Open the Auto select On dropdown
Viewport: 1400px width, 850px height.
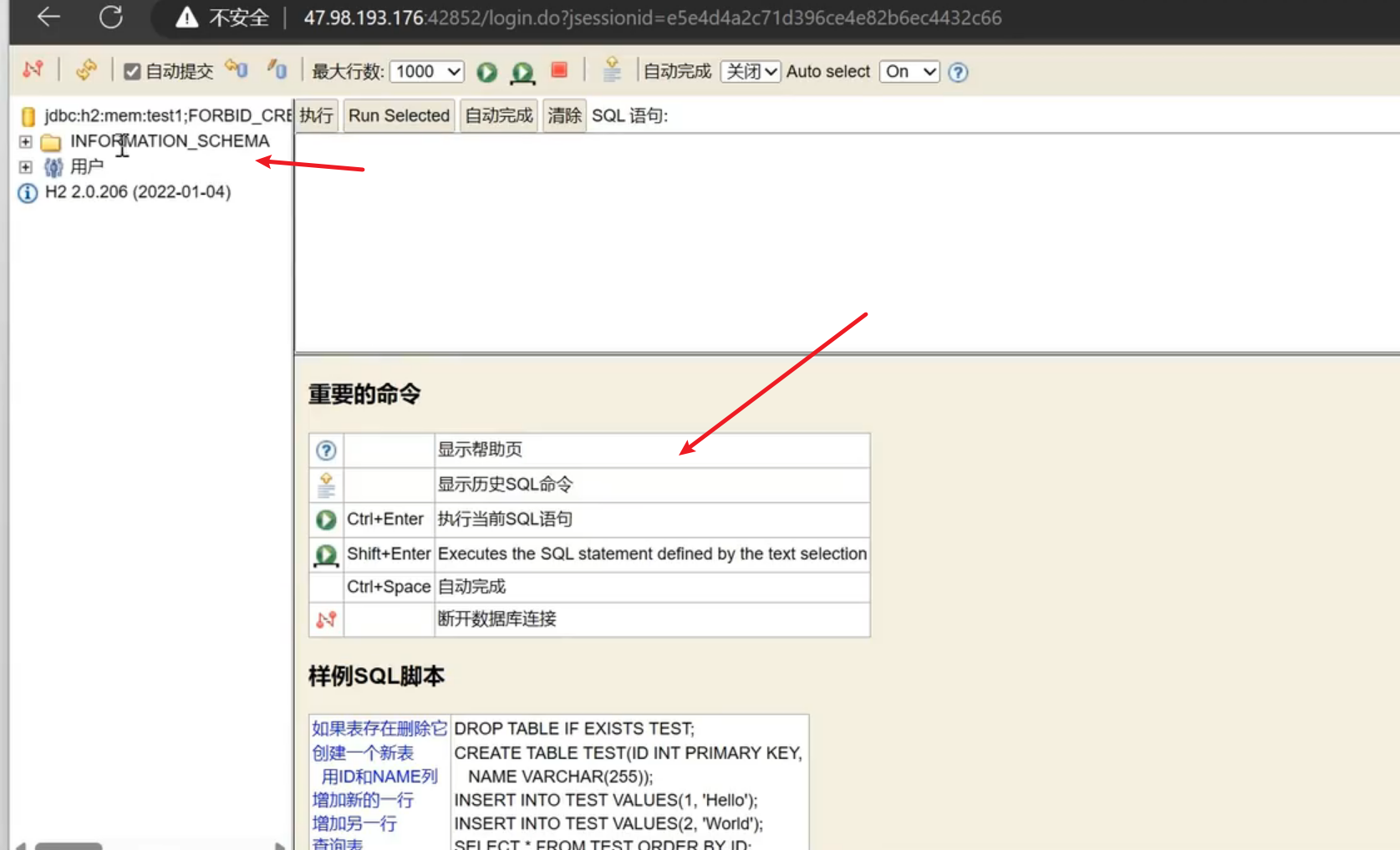tap(909, 72)
